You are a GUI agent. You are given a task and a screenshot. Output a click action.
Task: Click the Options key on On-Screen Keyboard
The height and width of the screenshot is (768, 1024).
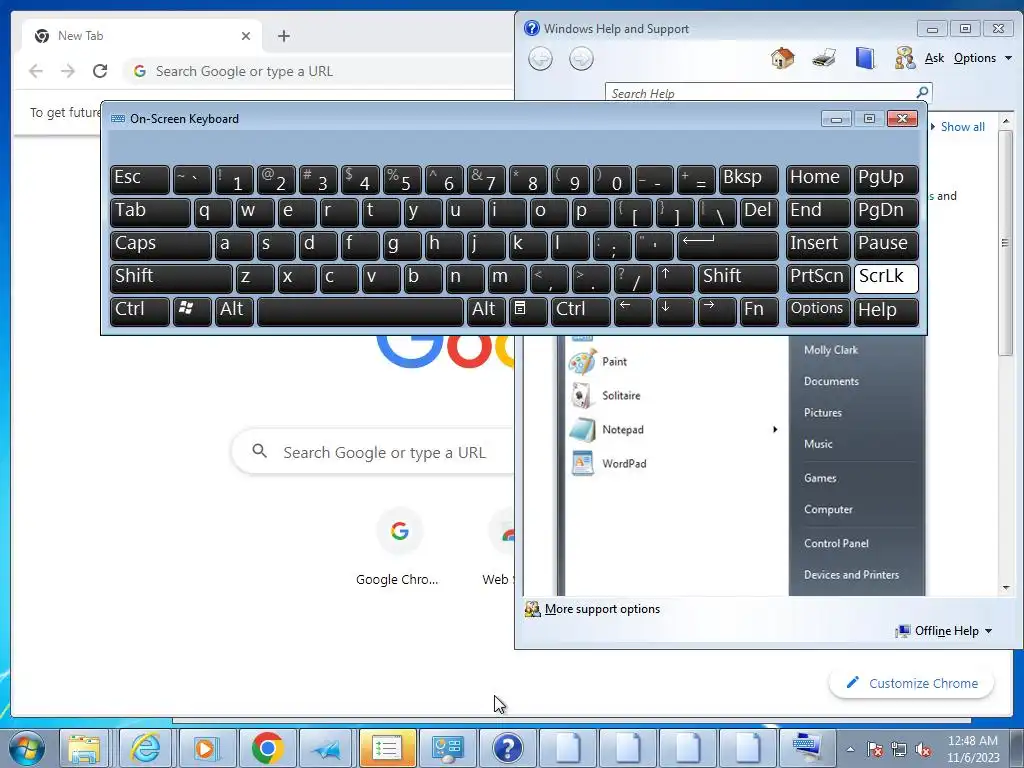(x=817, y=310)
